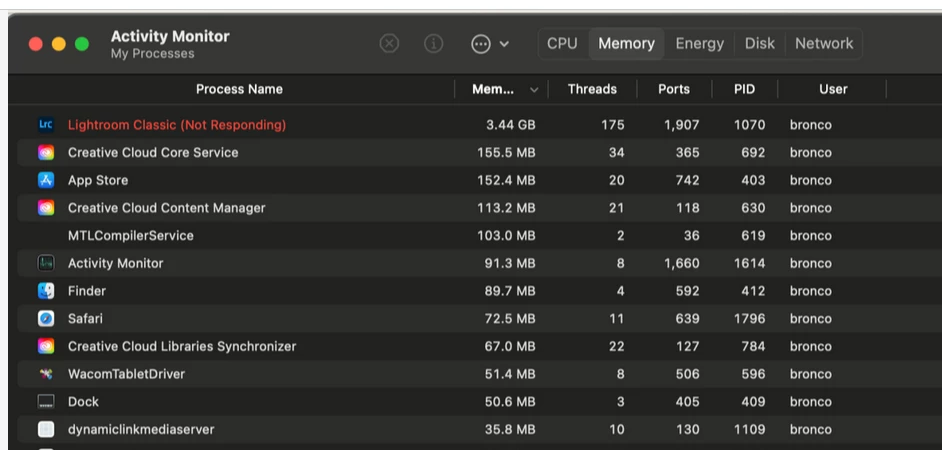The height and width of the screenshot is (450, 942).
Task: Click the 50.6 MB memory value
Action: tap(510, 401)
